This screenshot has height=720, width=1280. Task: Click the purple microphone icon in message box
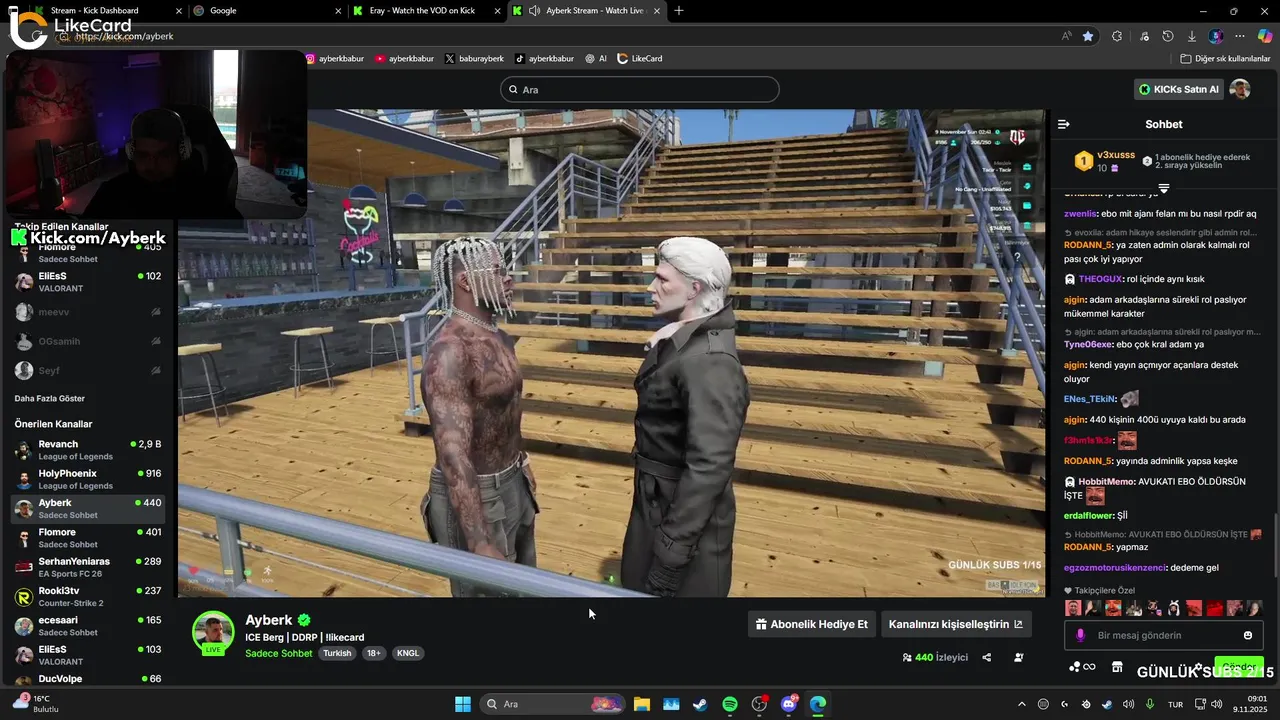[1080, 635]
